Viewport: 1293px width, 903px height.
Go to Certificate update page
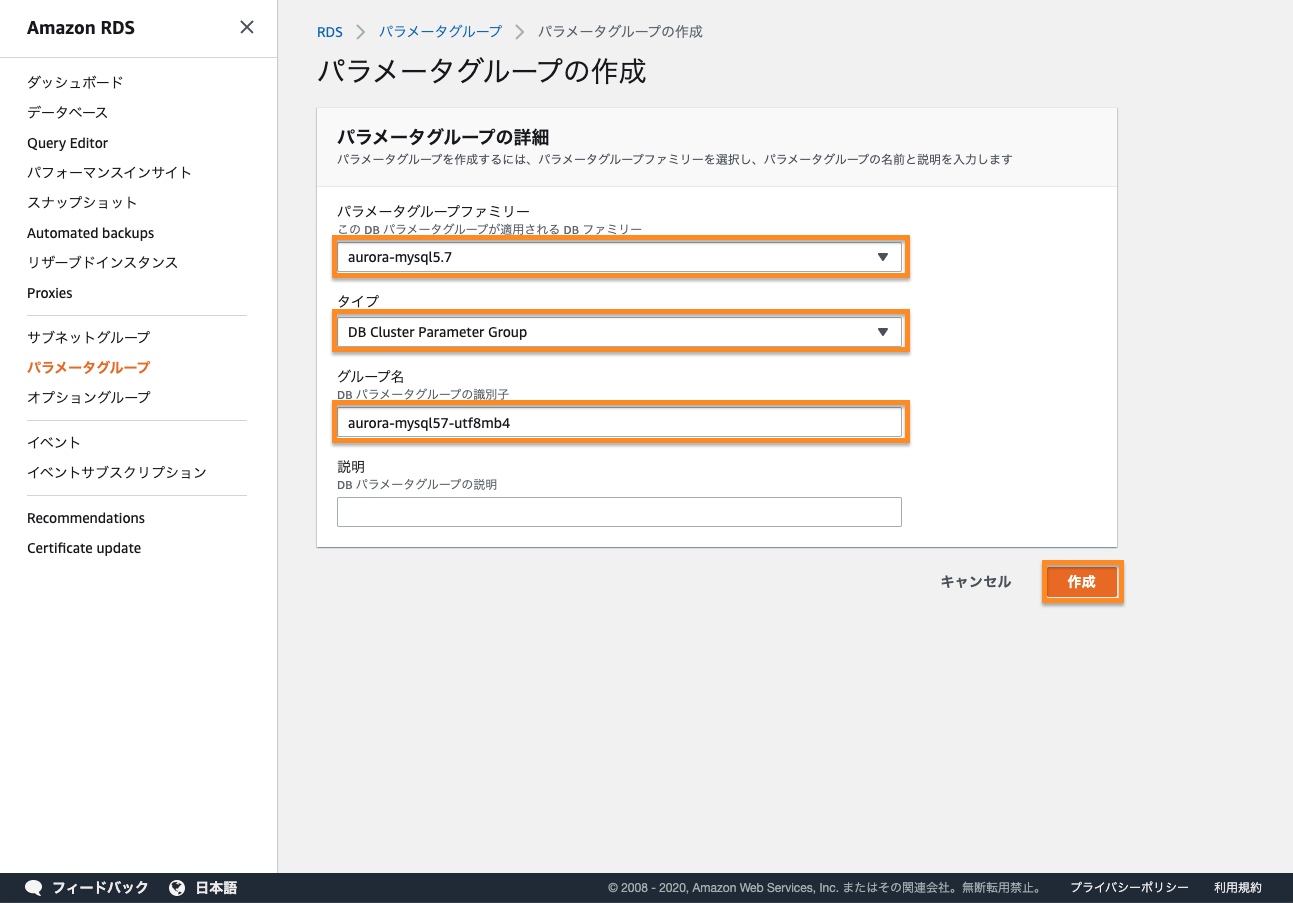pos(84,548)
